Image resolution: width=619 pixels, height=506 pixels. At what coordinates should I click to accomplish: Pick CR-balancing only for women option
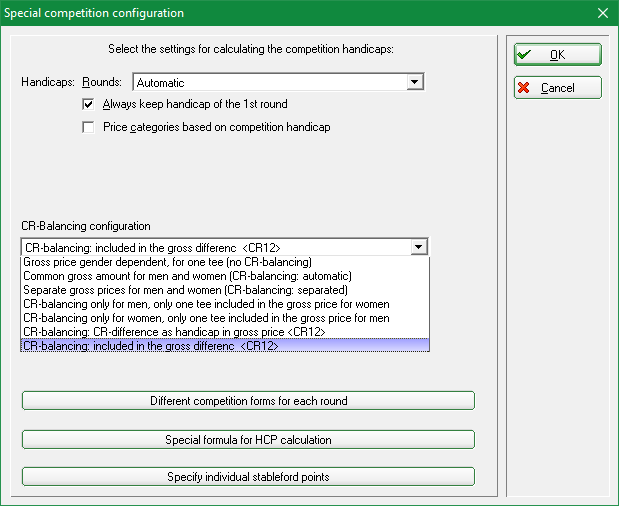tap(225, 318)
